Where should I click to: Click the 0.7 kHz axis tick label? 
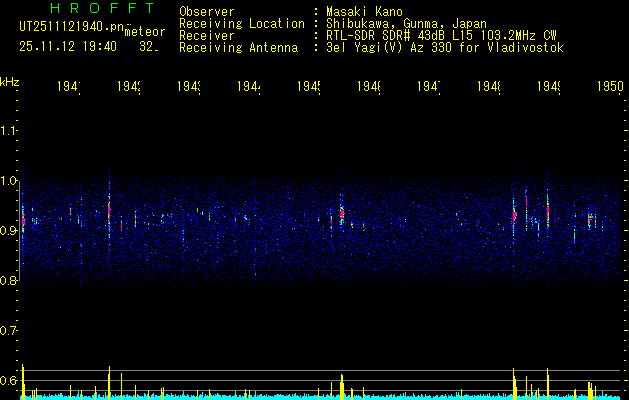[x=8, y=331]
